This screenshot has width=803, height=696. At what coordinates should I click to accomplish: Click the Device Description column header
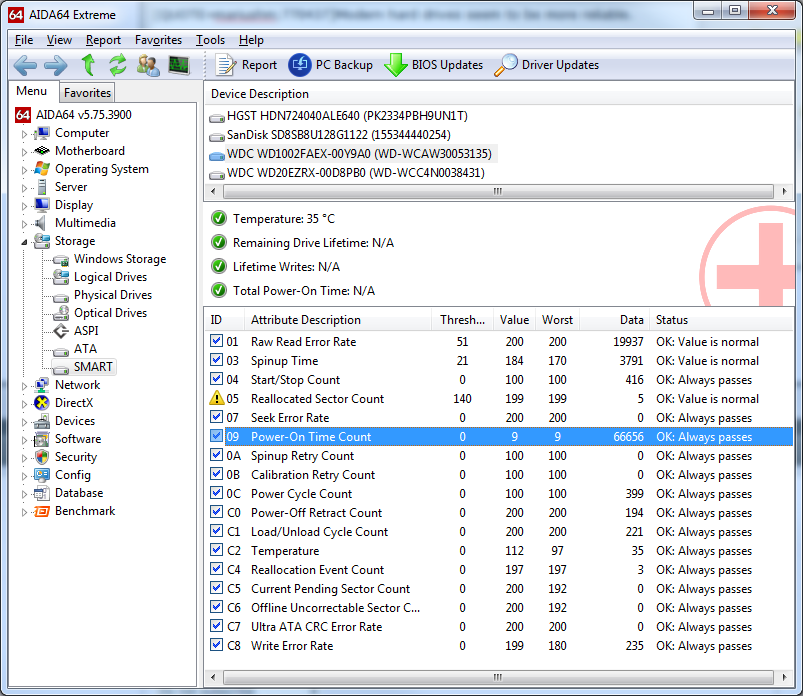tap(499, 94)
